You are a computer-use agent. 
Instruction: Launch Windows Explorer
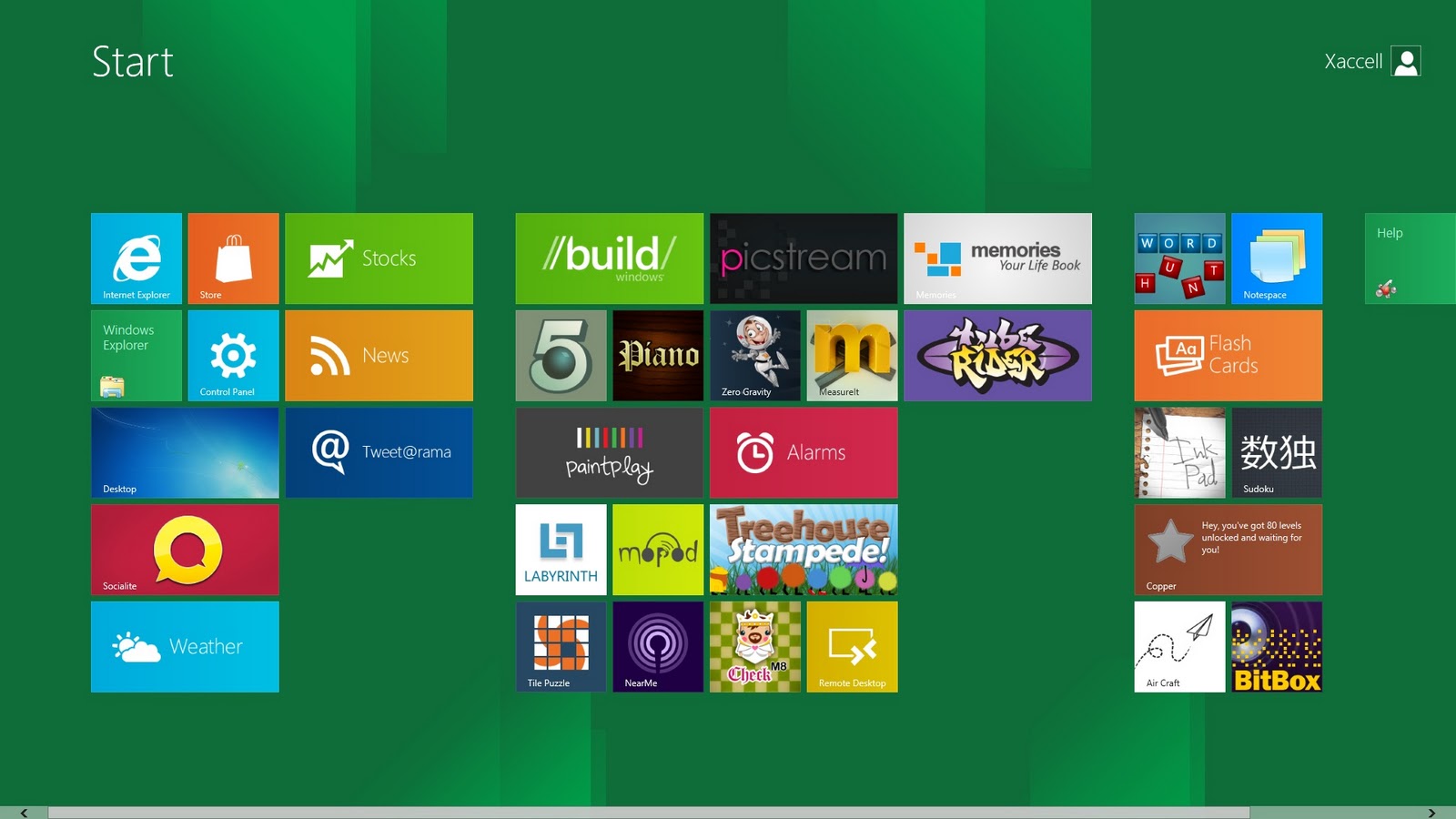136,355
